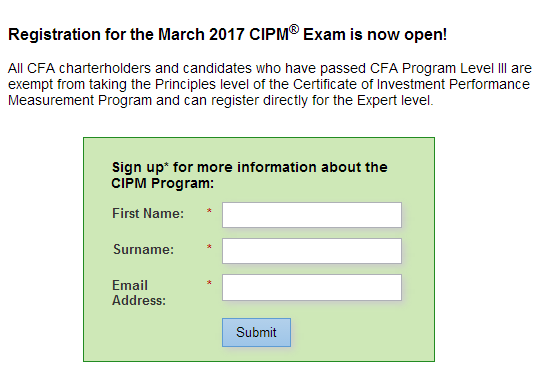Click the "CIPM Program:" text in the form
This screenshot has height=377, width=558.
(163, 183)
